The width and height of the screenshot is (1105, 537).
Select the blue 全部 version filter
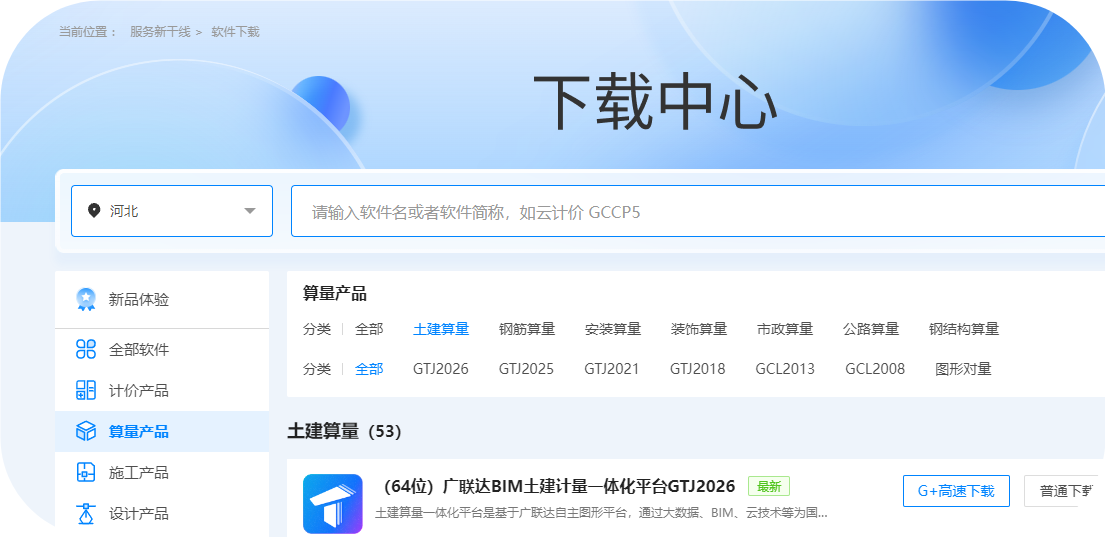(369, 369)
